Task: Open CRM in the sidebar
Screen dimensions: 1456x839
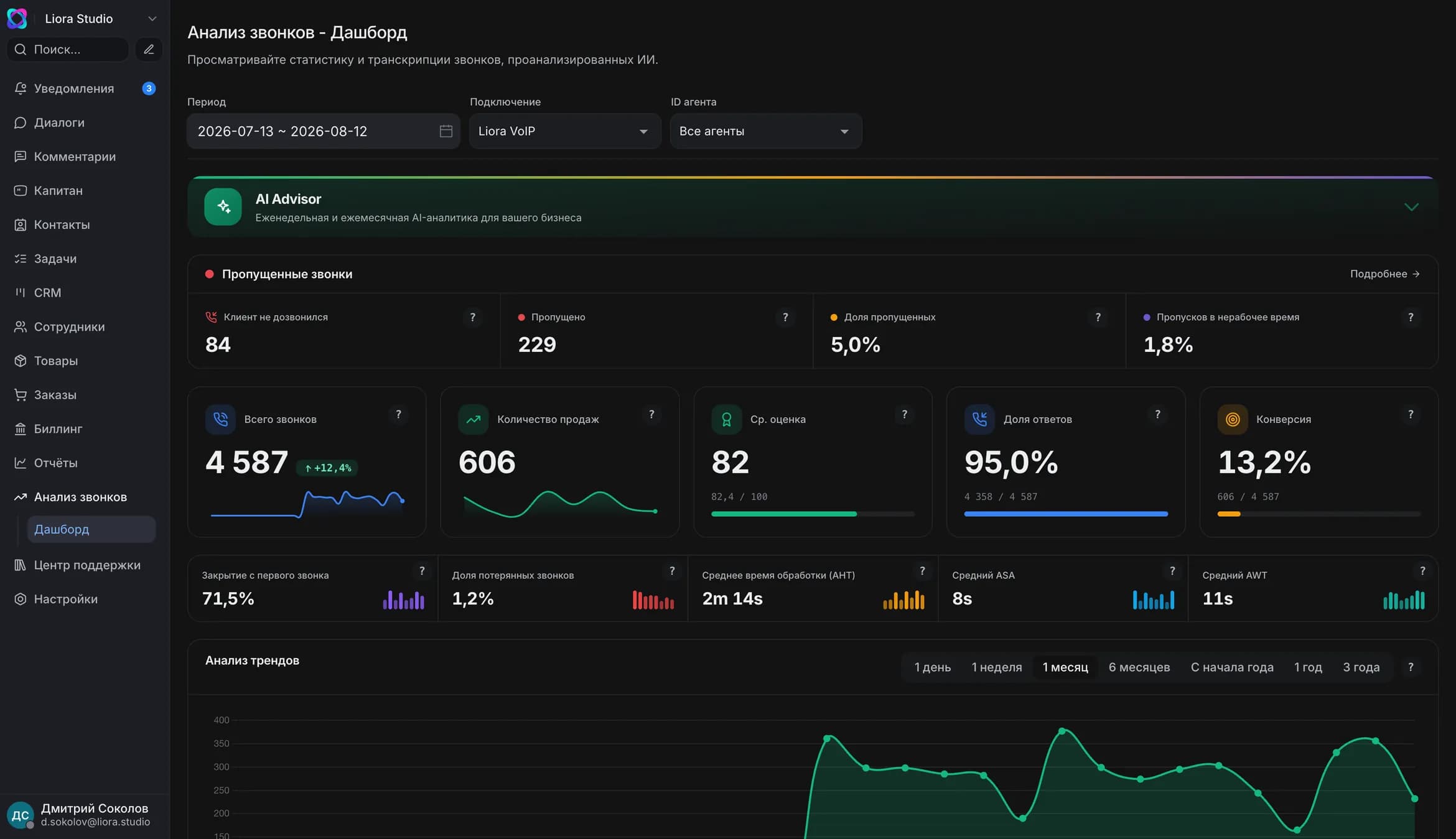Action: coord(85,292)
